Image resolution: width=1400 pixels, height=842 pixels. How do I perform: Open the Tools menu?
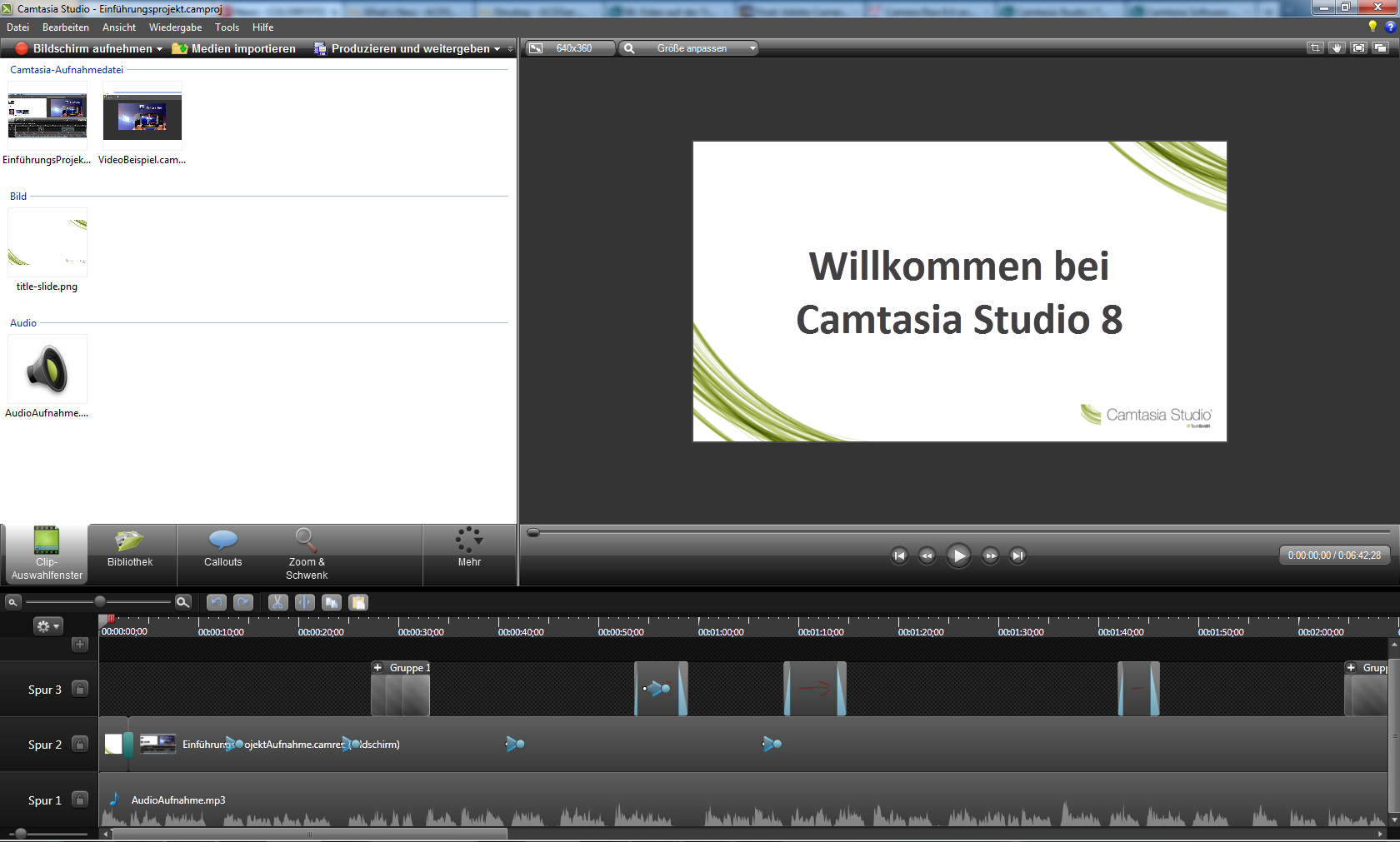click(x=227, y=27)
